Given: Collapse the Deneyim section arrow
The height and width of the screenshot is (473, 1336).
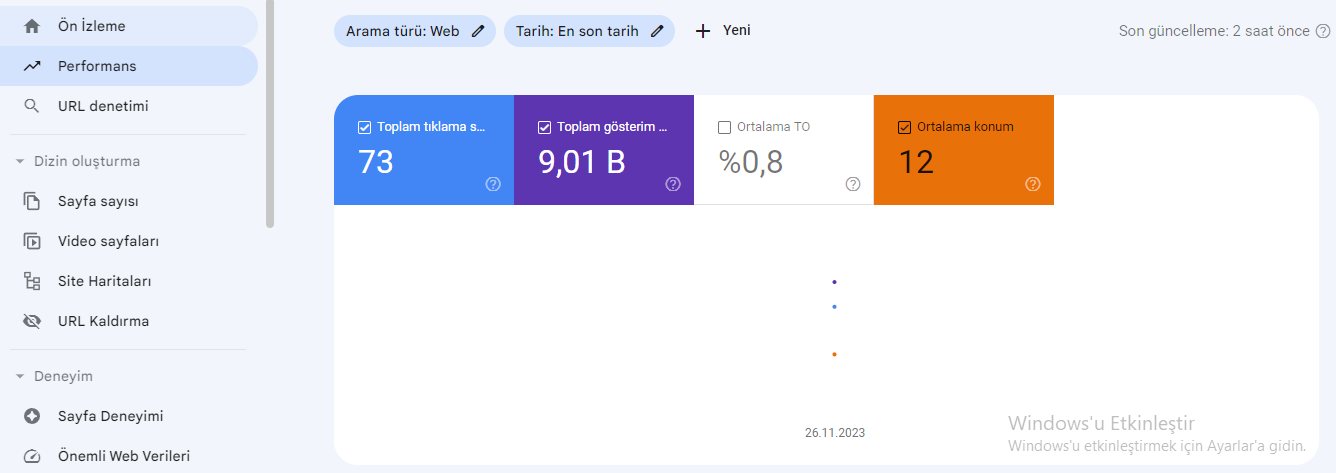Looking at the screenshot, I should 20,376.
